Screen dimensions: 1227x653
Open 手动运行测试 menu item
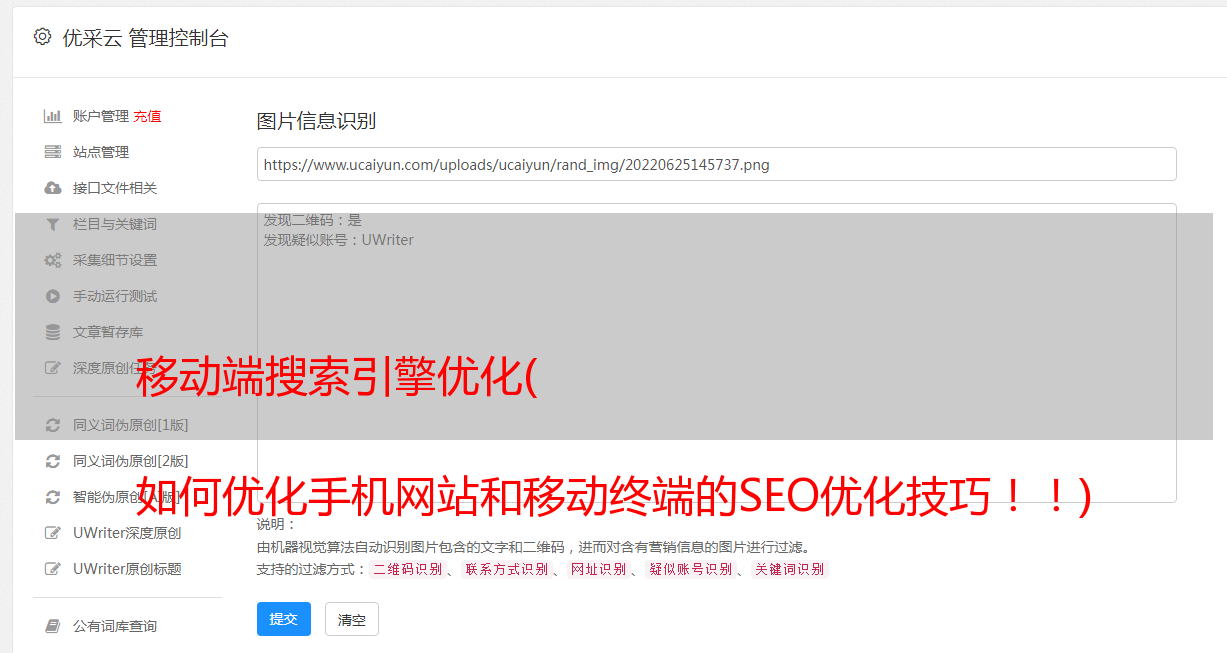(115, 296)
